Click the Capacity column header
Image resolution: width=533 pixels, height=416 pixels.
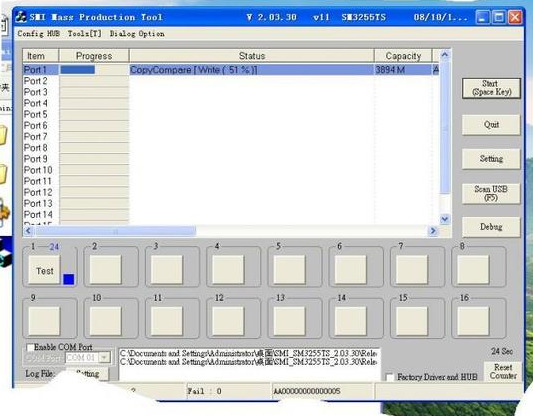pyautogui.click(x=403, y=56)
